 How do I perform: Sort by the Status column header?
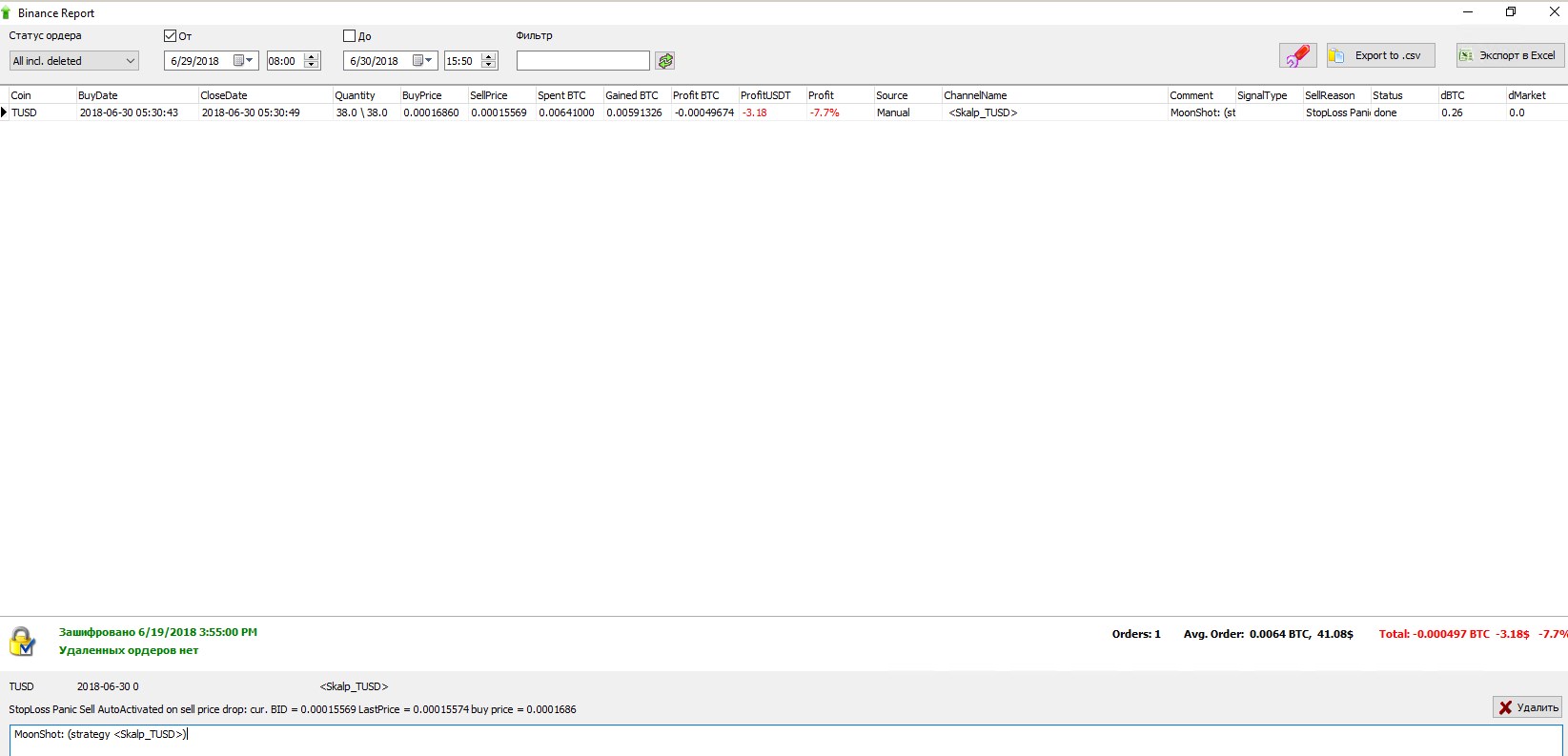[x=1404, y=95]
